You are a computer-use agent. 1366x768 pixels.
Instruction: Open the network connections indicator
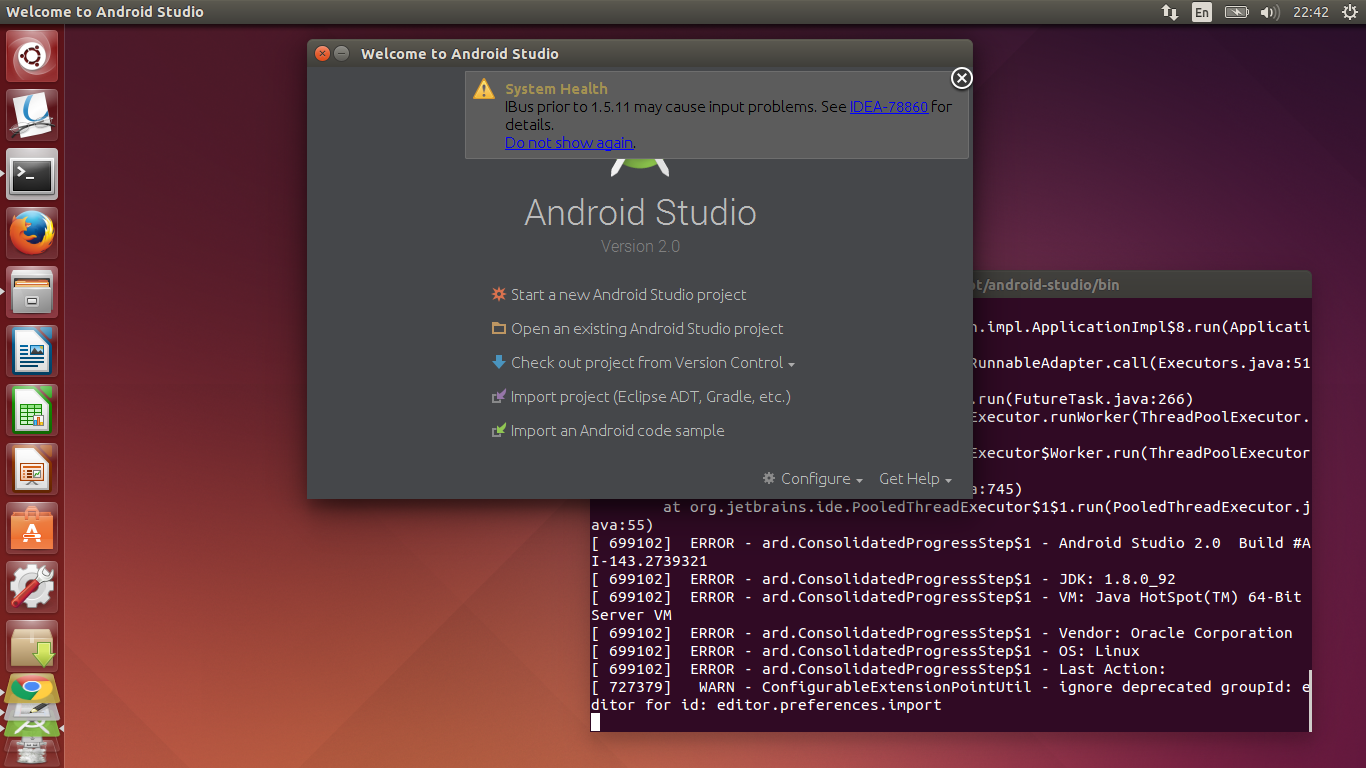(1169, 12)
